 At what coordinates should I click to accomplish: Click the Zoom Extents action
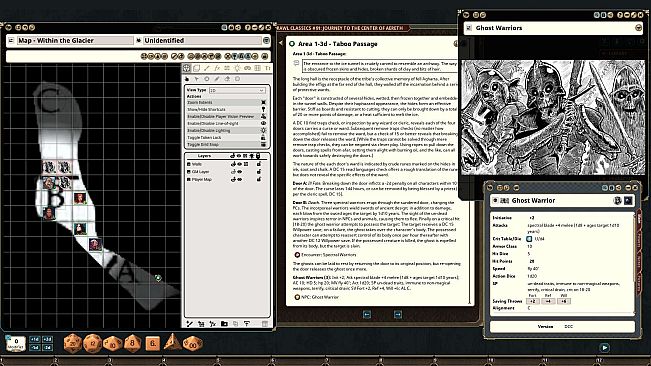point(226,102)
